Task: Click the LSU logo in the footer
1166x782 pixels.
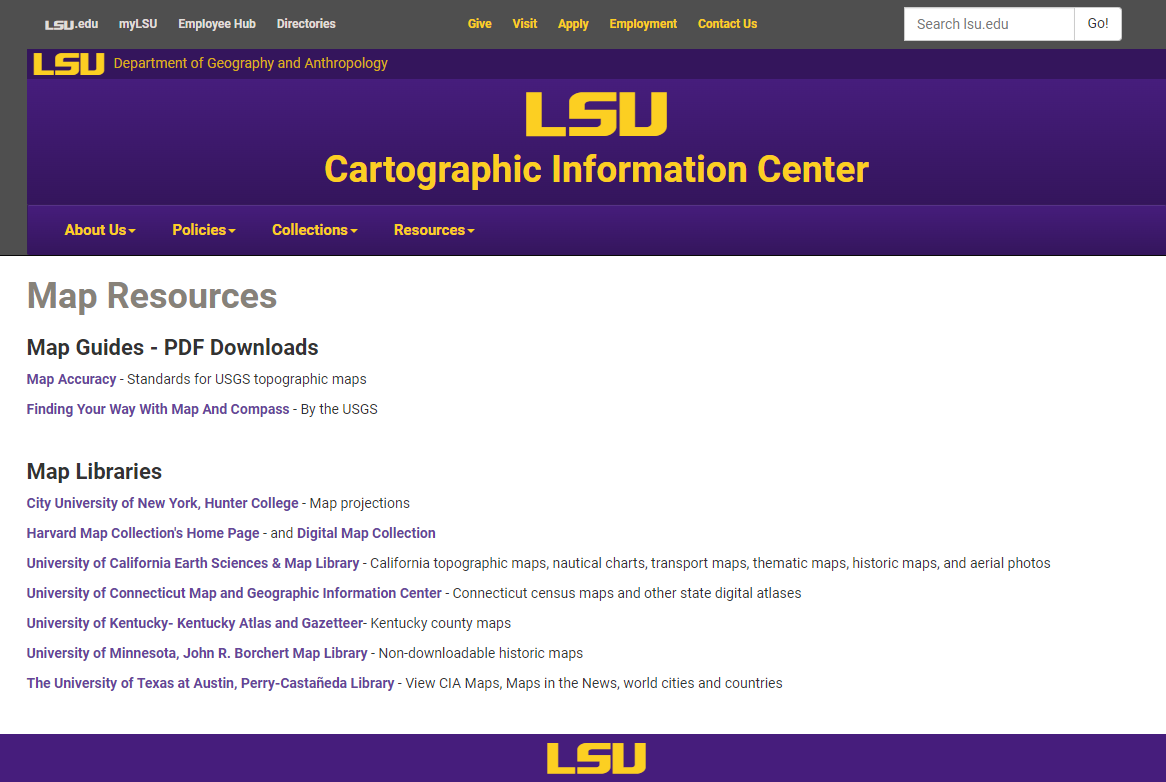Action: [596, 758]
